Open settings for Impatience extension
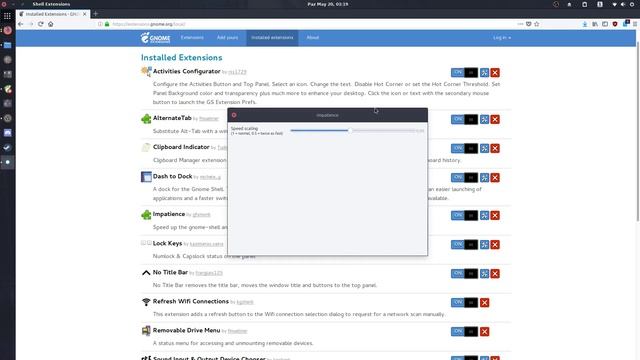This screenshot has width=640, height=360. pos(484,215)
